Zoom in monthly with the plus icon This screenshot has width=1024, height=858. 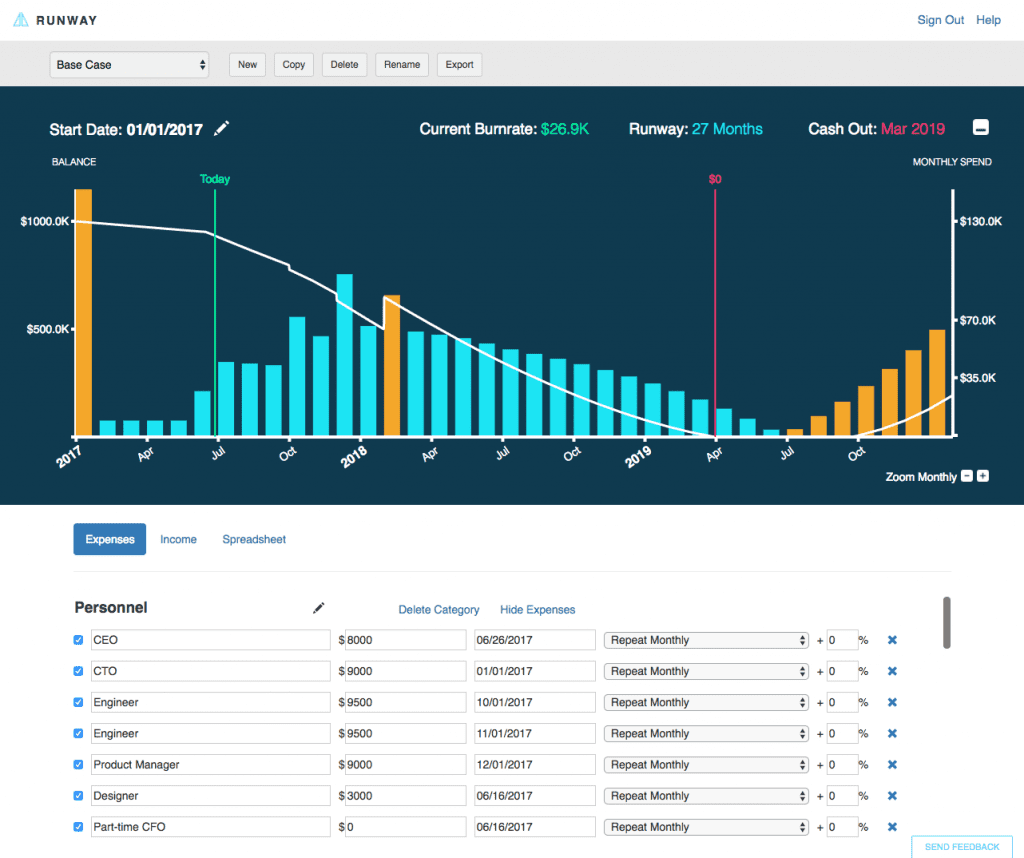pos(982,476)
